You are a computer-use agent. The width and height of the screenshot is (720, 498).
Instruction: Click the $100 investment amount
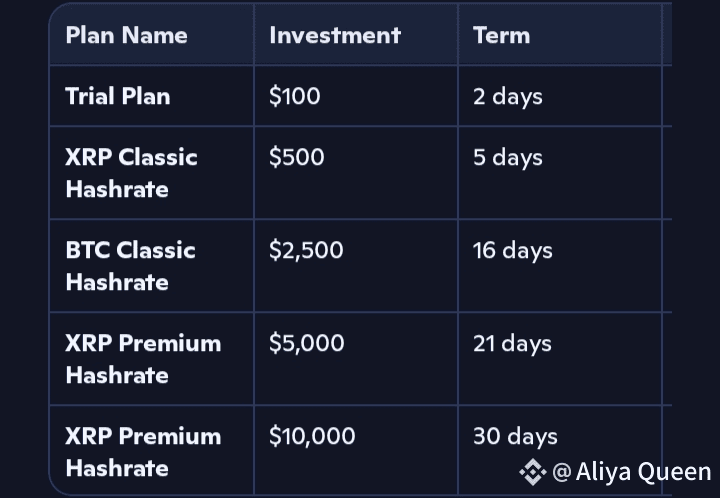[294, 96]
